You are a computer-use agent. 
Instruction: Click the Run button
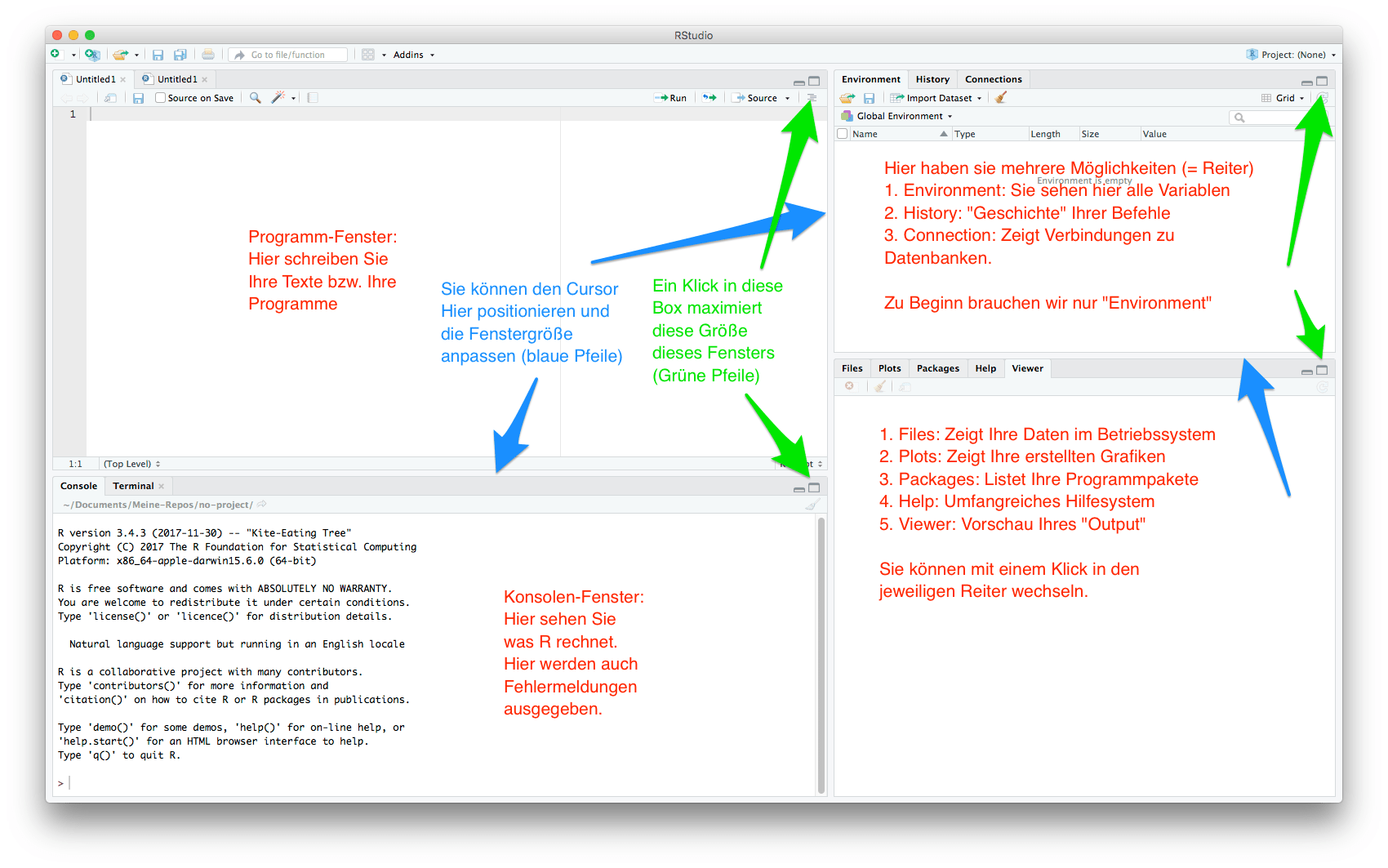point(672,98)
